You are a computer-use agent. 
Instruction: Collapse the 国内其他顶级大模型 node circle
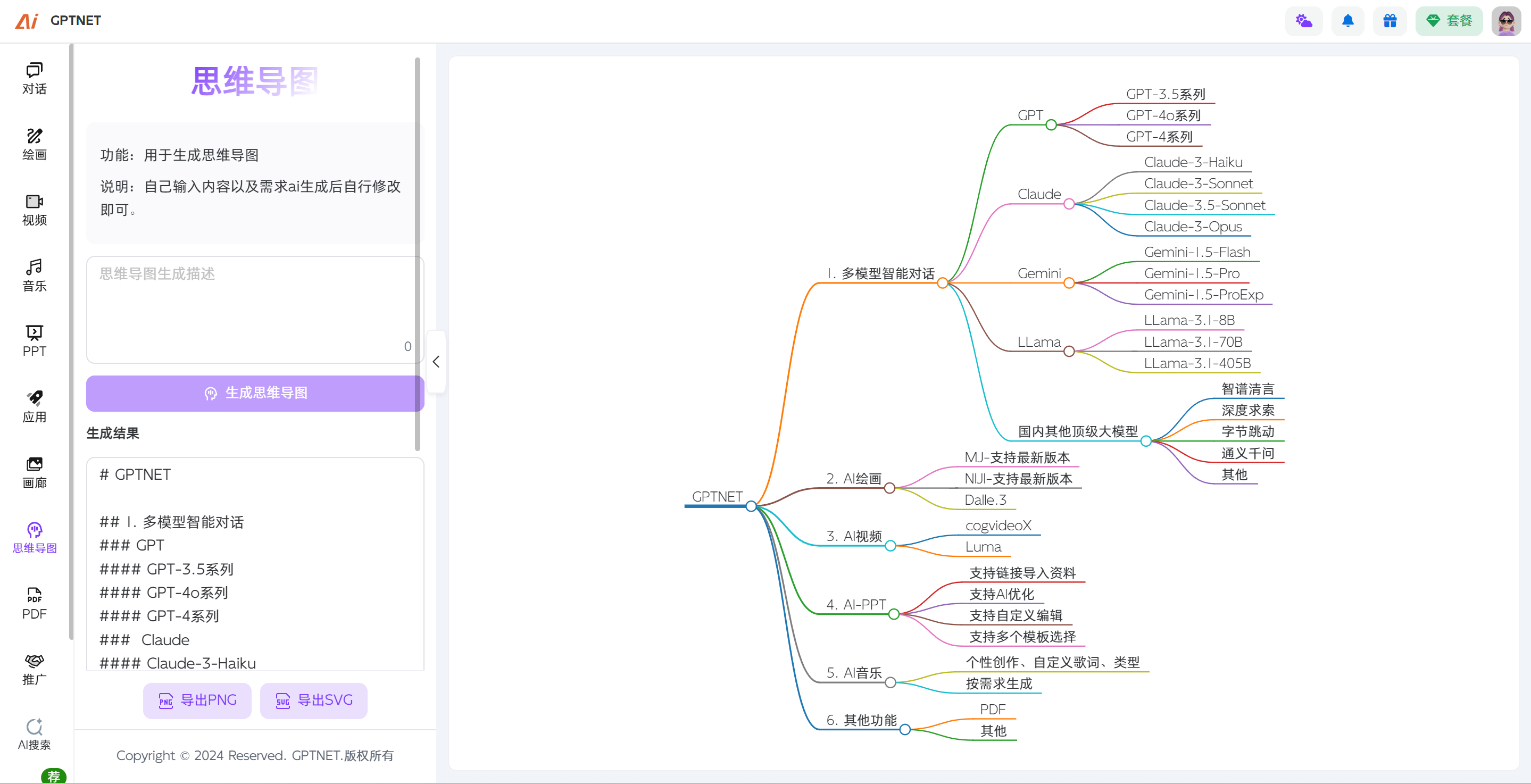point(1146,441)
